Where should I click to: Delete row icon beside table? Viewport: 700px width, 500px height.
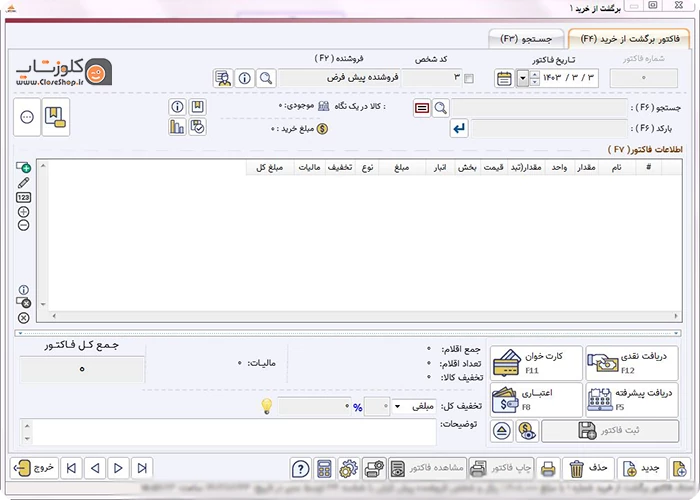click(x=24, y=303)
